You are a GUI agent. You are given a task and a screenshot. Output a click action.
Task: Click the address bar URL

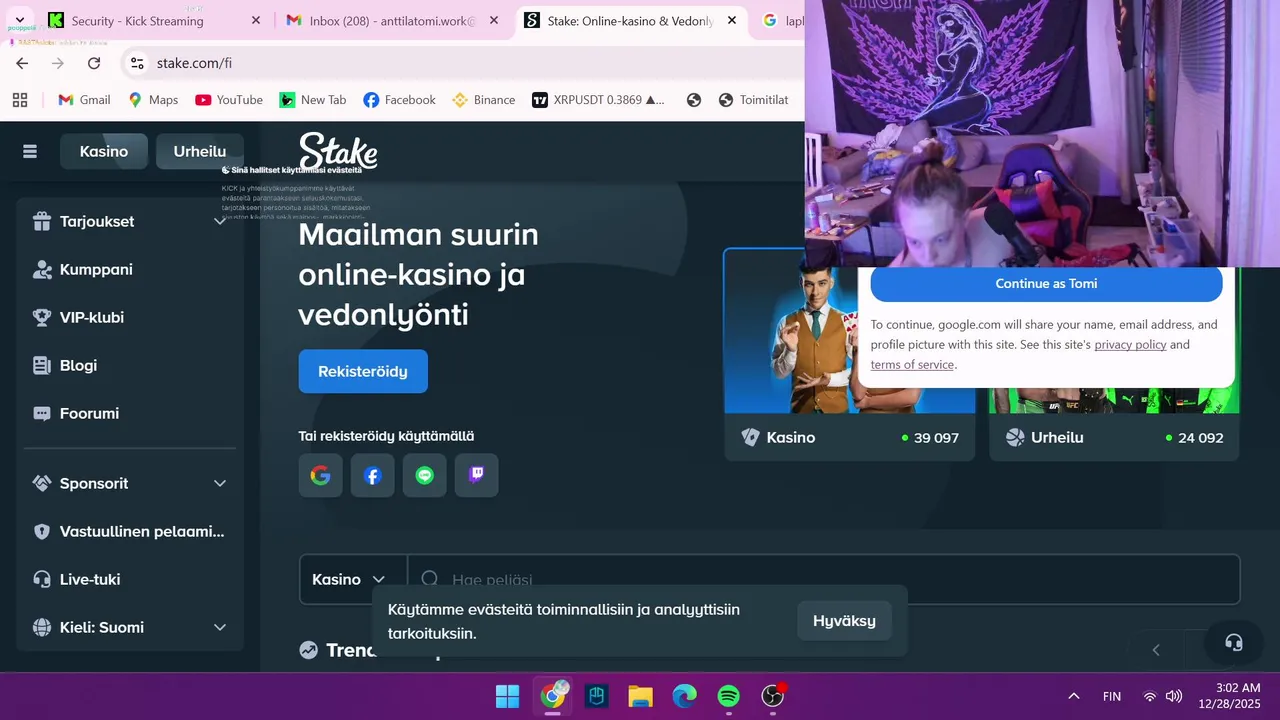tap(194, 63)
